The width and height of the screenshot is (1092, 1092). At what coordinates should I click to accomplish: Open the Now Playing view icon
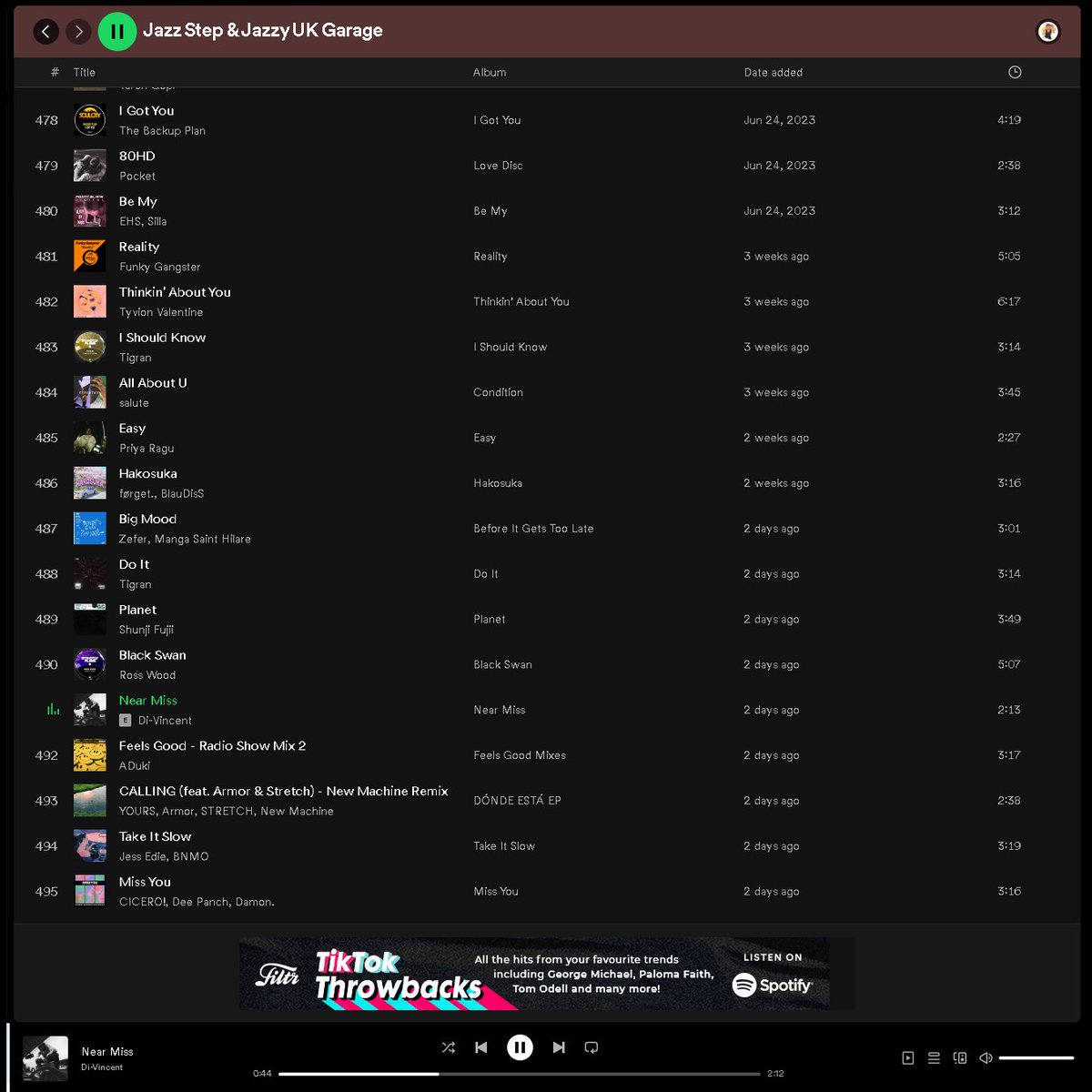pyautogui.click(x=907, y=1057)
